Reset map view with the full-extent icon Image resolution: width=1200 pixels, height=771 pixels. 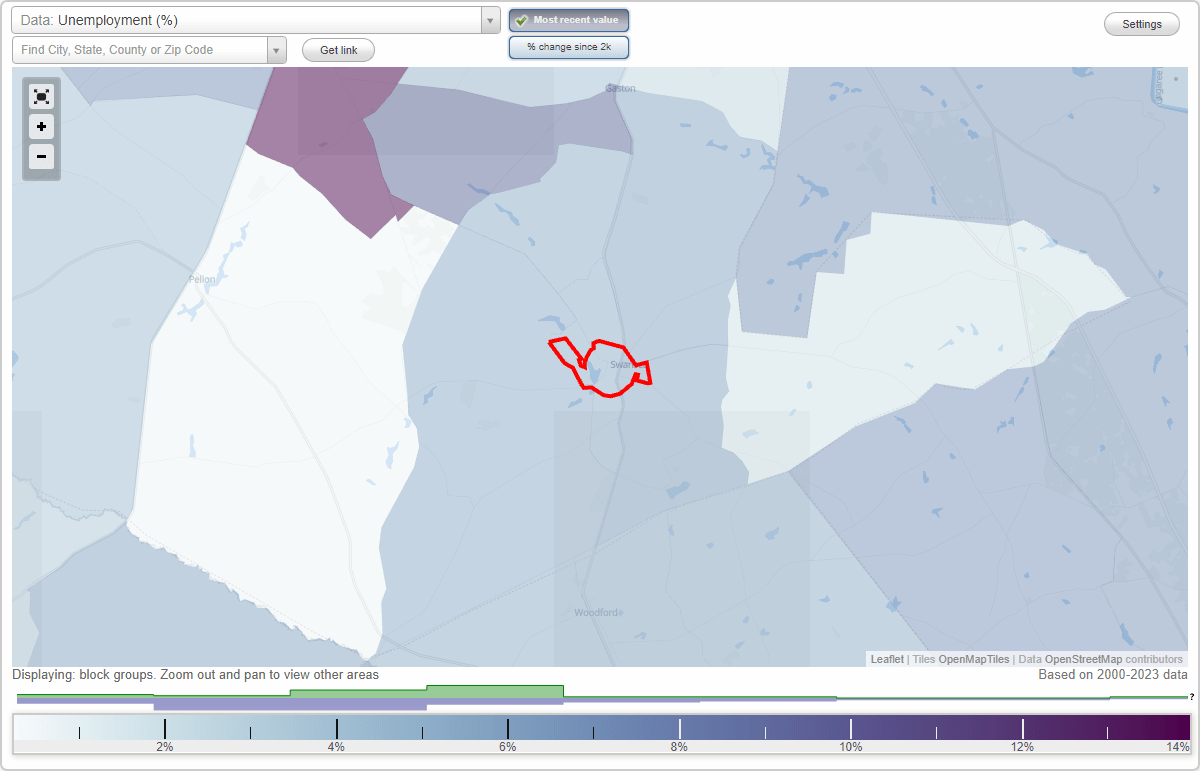41,96
